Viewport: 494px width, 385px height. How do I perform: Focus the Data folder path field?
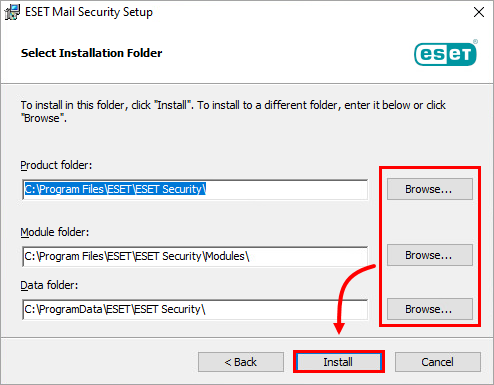(195, 309)
